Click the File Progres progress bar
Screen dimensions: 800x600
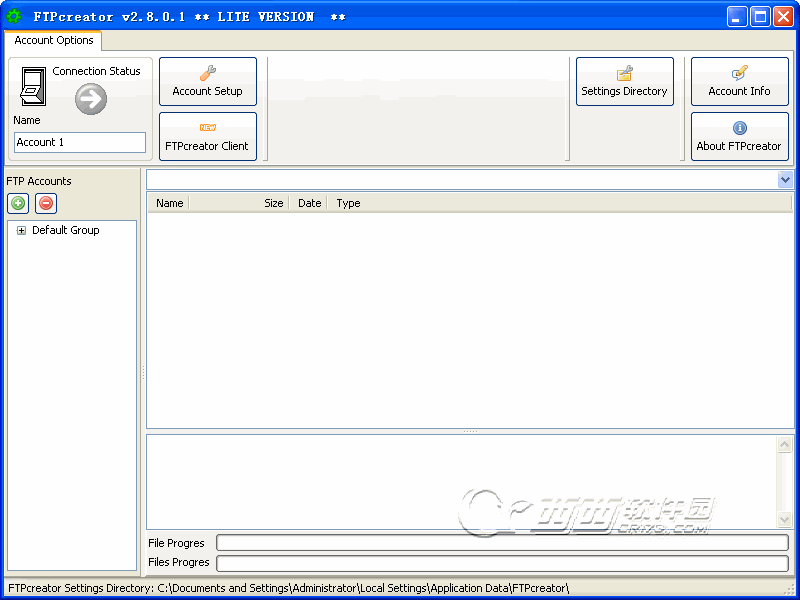tap(503, 543)
